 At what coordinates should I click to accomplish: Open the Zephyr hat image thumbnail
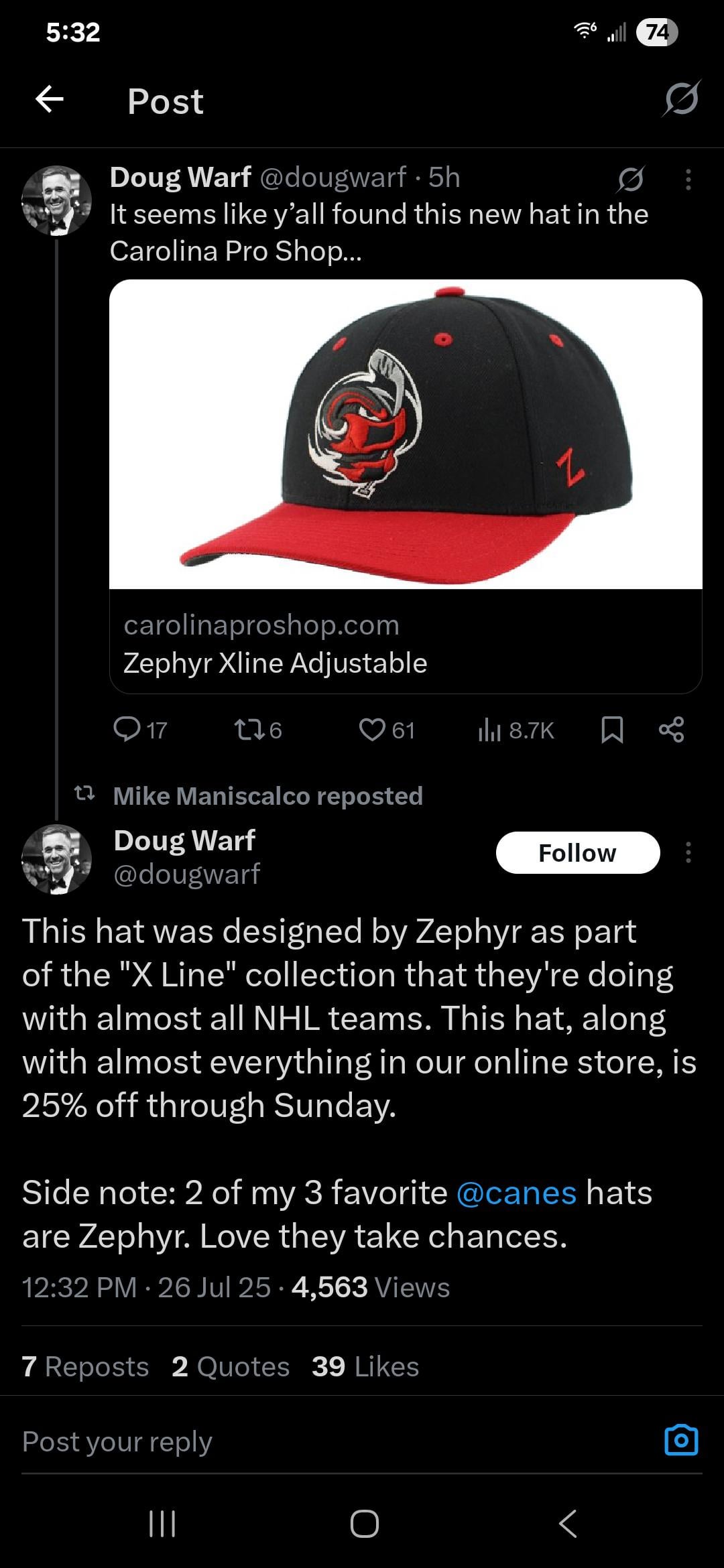pos(406,434)
